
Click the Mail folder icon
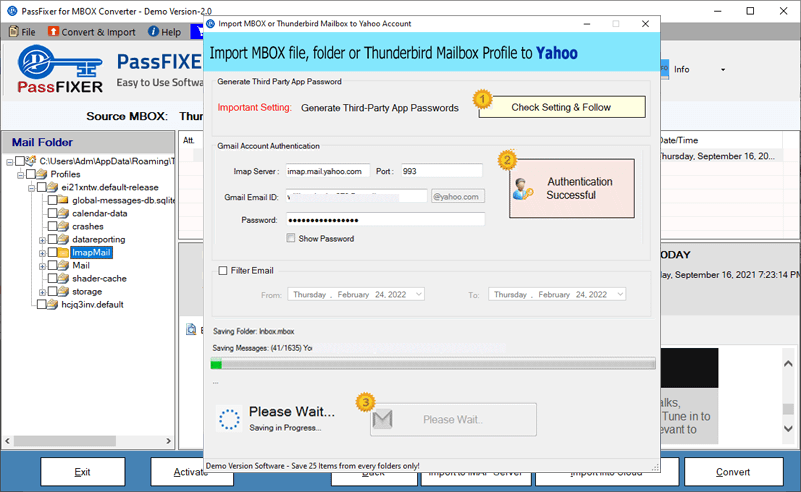[63, 265]
